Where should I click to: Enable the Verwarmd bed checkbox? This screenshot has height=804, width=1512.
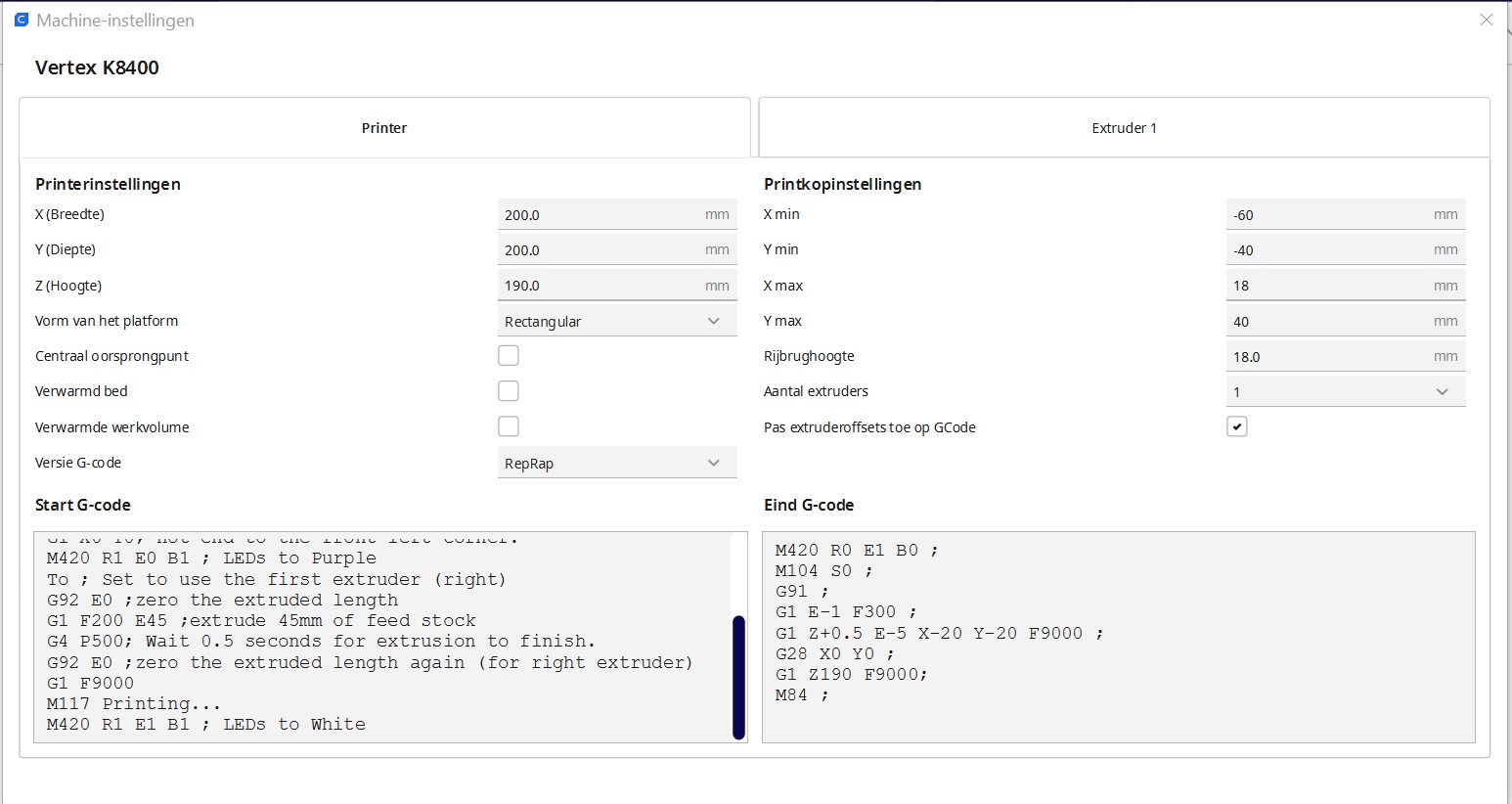[x=509, y=391]
